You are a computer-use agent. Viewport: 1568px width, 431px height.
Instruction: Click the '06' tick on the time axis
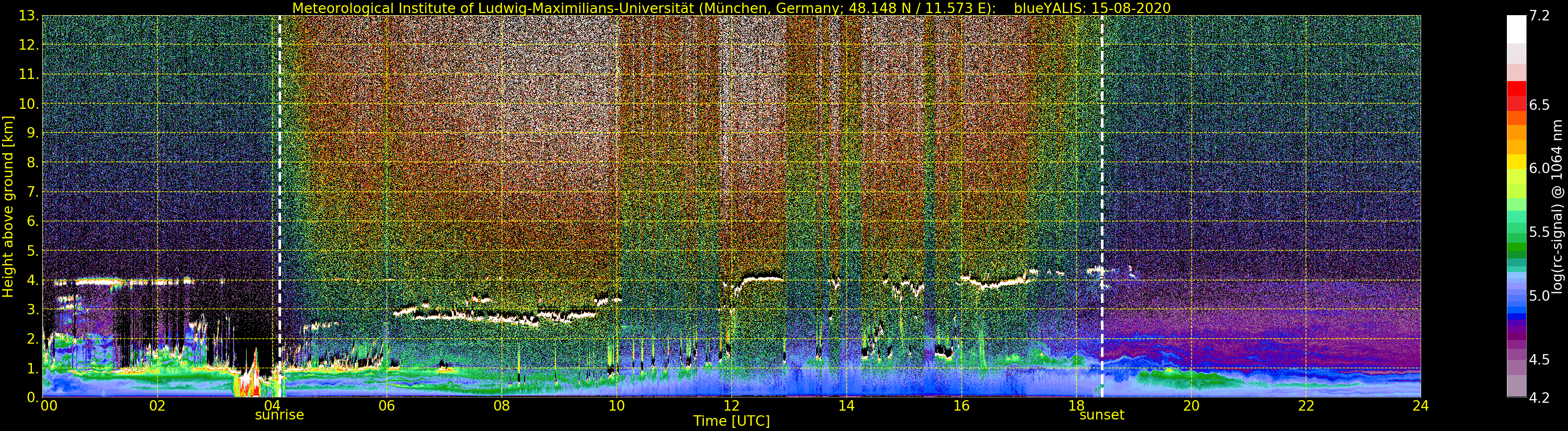coord(387,405)
